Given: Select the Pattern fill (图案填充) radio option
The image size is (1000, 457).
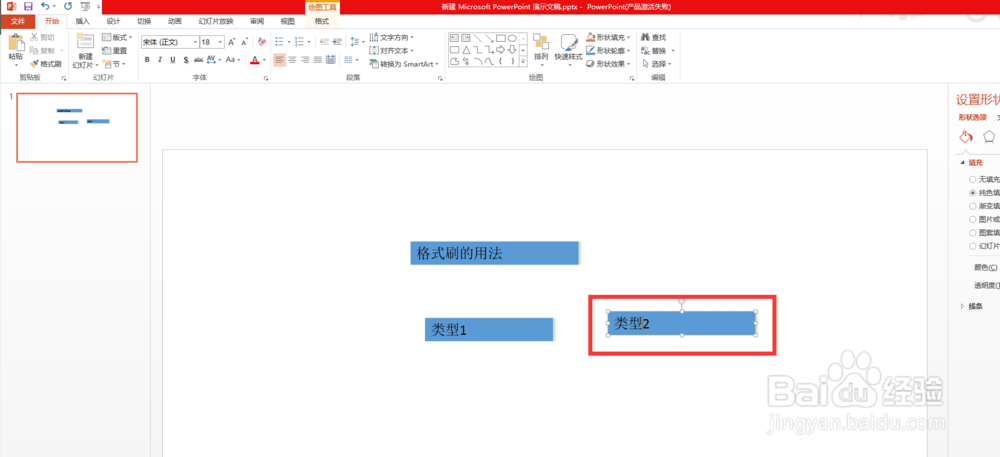Looking at the screenshot, I should coord(973,233).
